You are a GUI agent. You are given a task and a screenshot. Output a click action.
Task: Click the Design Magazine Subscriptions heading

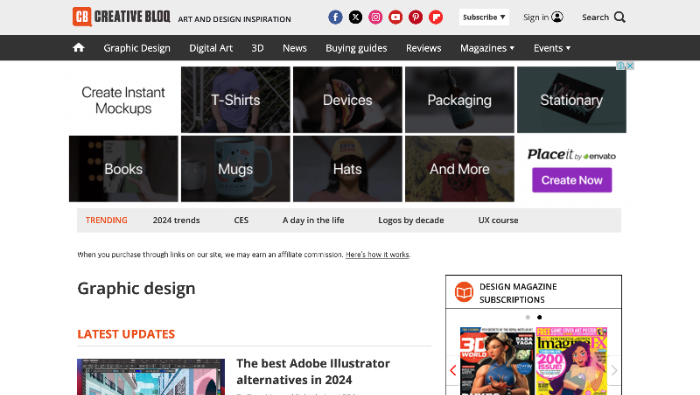point(518,293)
